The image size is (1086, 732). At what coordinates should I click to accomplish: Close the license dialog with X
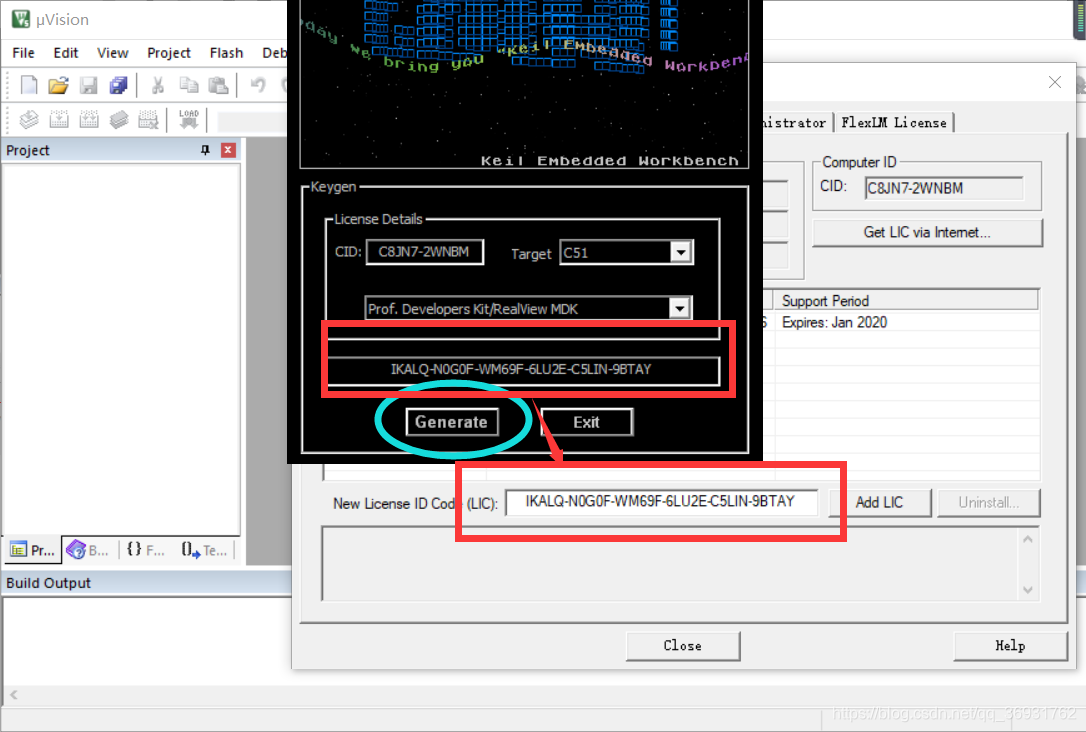[x=1055, y=82]
